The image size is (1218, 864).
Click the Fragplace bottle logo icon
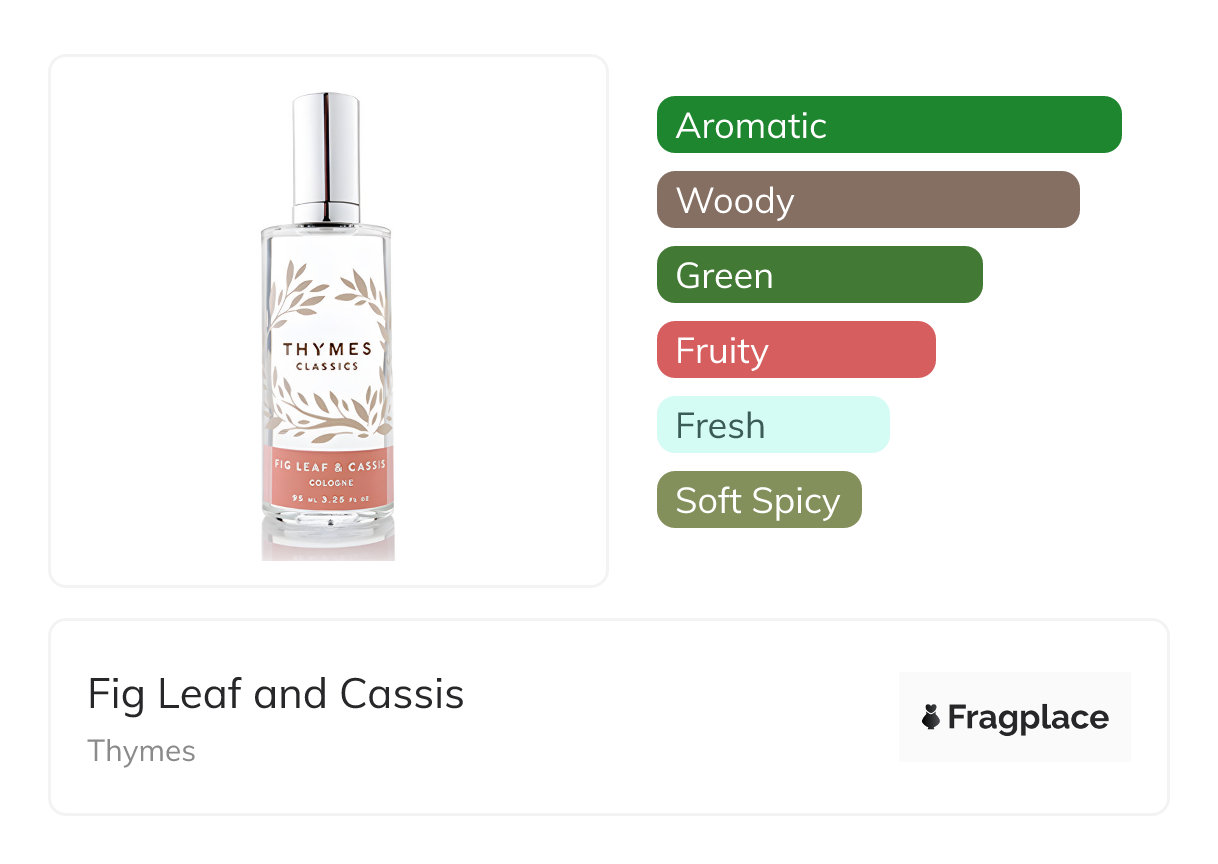(x=931, y=717)
